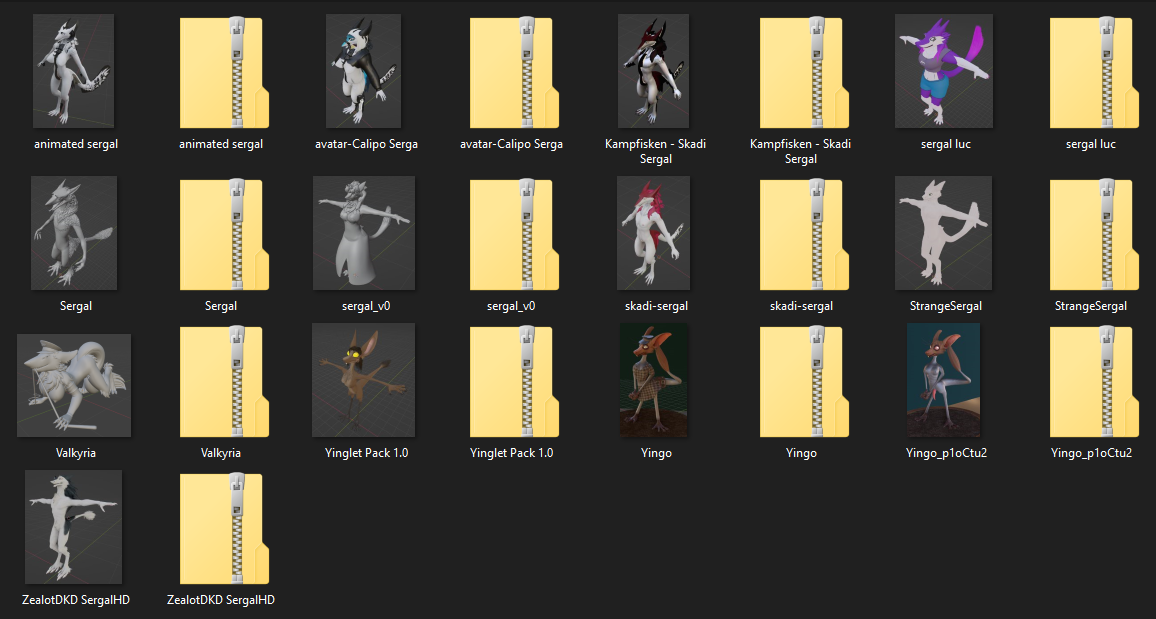
Task: Select the avatar-Calipo Serga zip folder icon
Action: (x=515, y=73)
